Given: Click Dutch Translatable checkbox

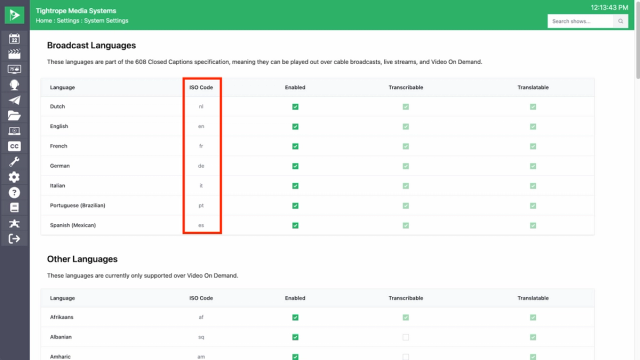Looking at the screenshot, I should tap(533, 107).
